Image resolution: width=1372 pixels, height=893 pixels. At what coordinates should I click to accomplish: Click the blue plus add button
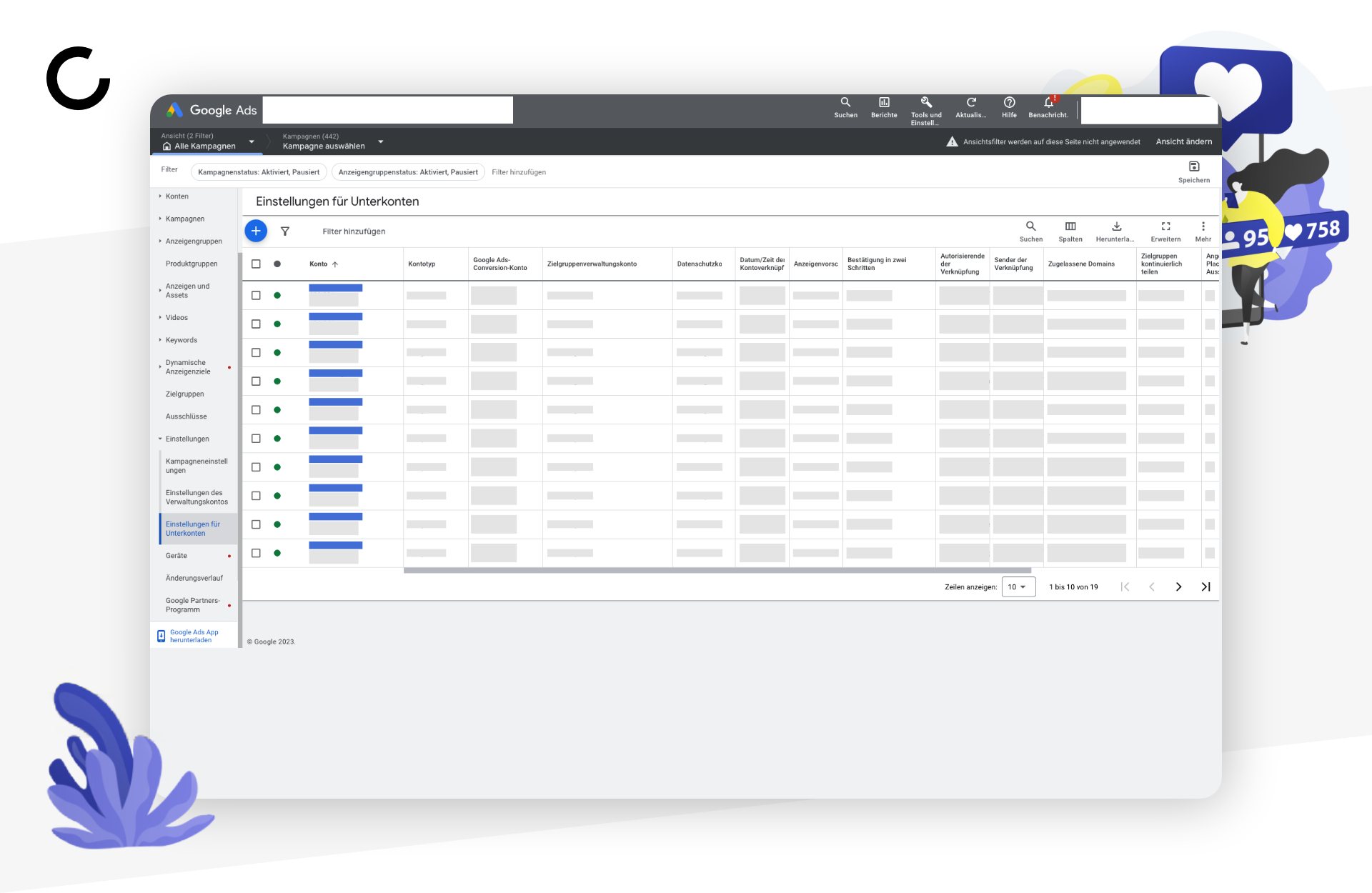pos(256,231)
